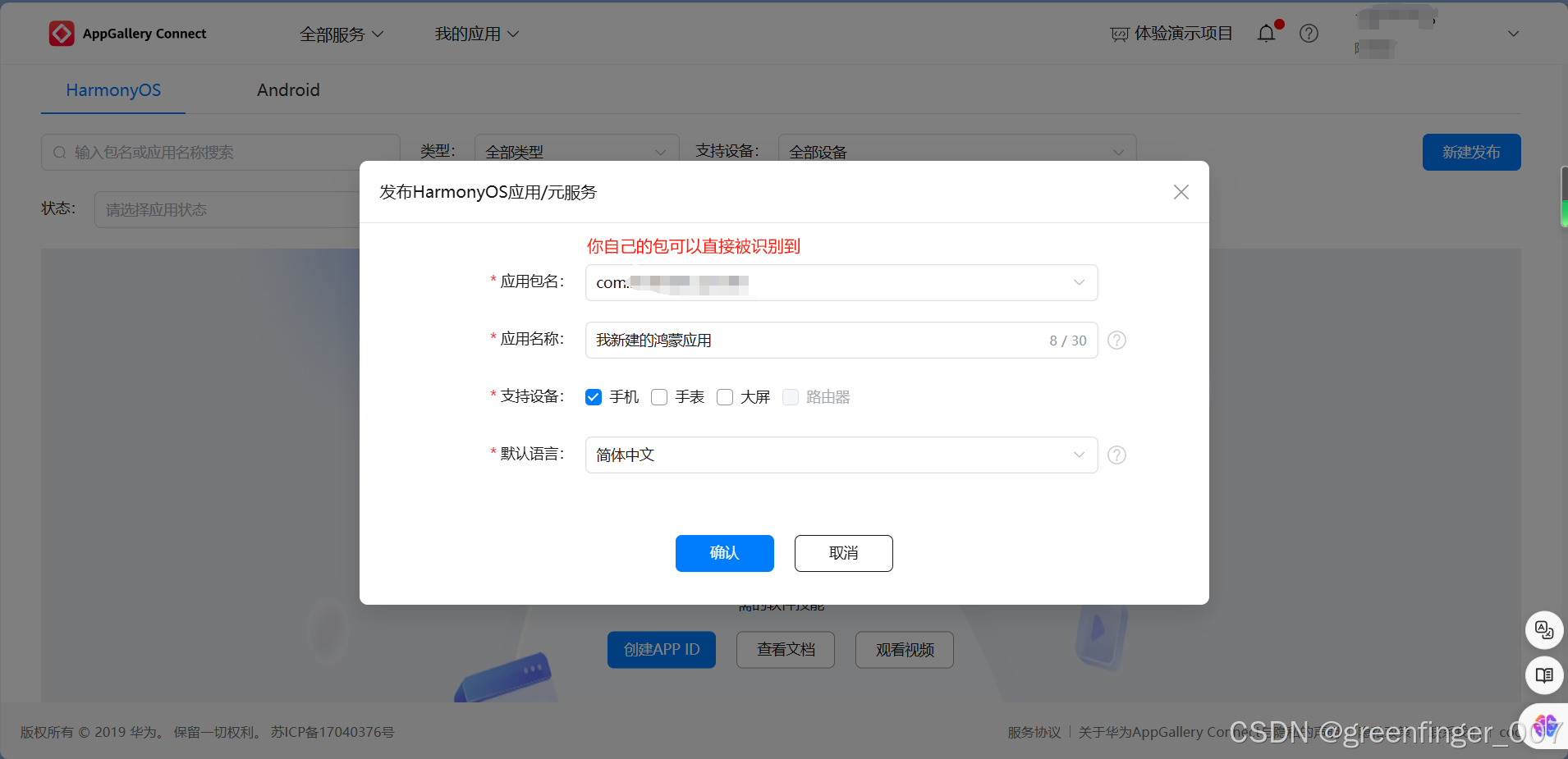Expand the 全部服务 menu

coord(341,34)
